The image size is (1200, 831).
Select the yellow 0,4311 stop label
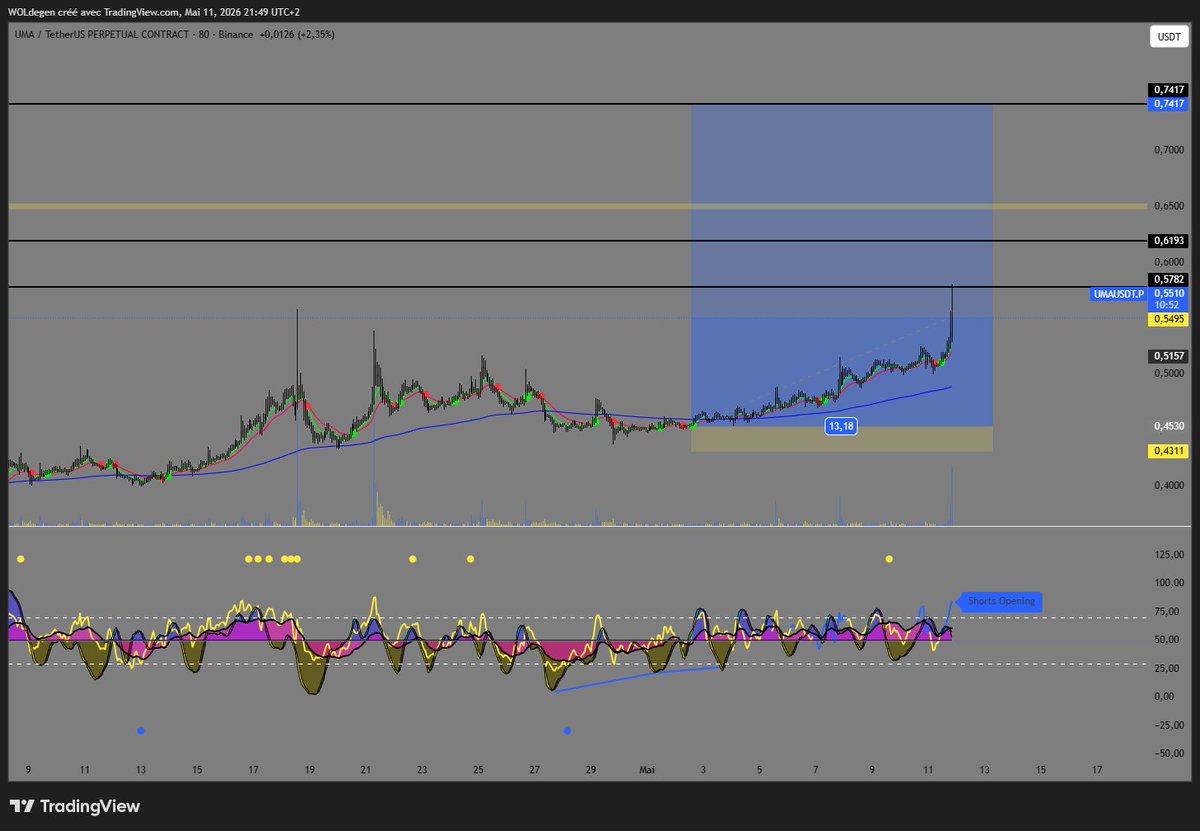coord(1169,451)
